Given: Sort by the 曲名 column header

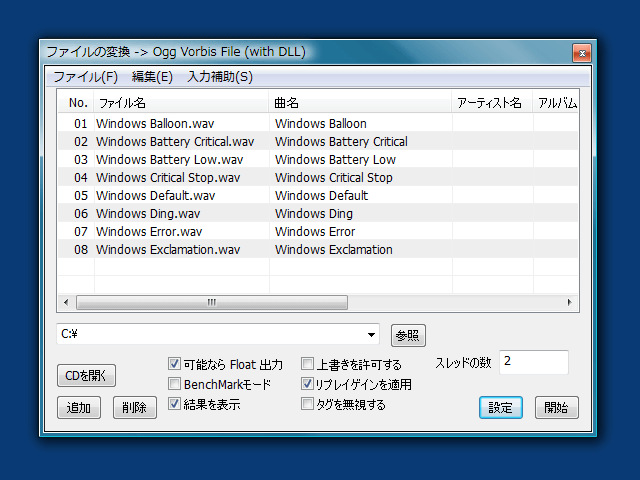Looking at the screenshot, I should (x=360, y=102).
